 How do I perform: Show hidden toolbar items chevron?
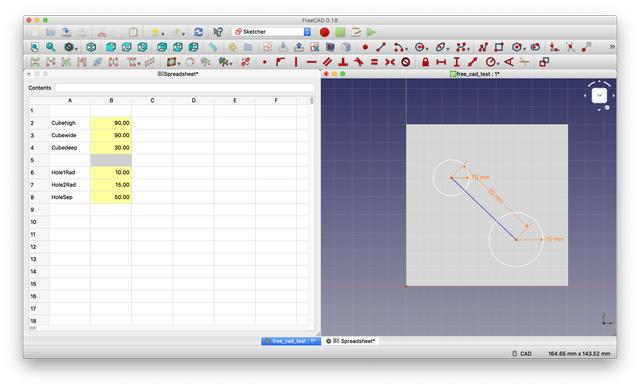(612, 47)
